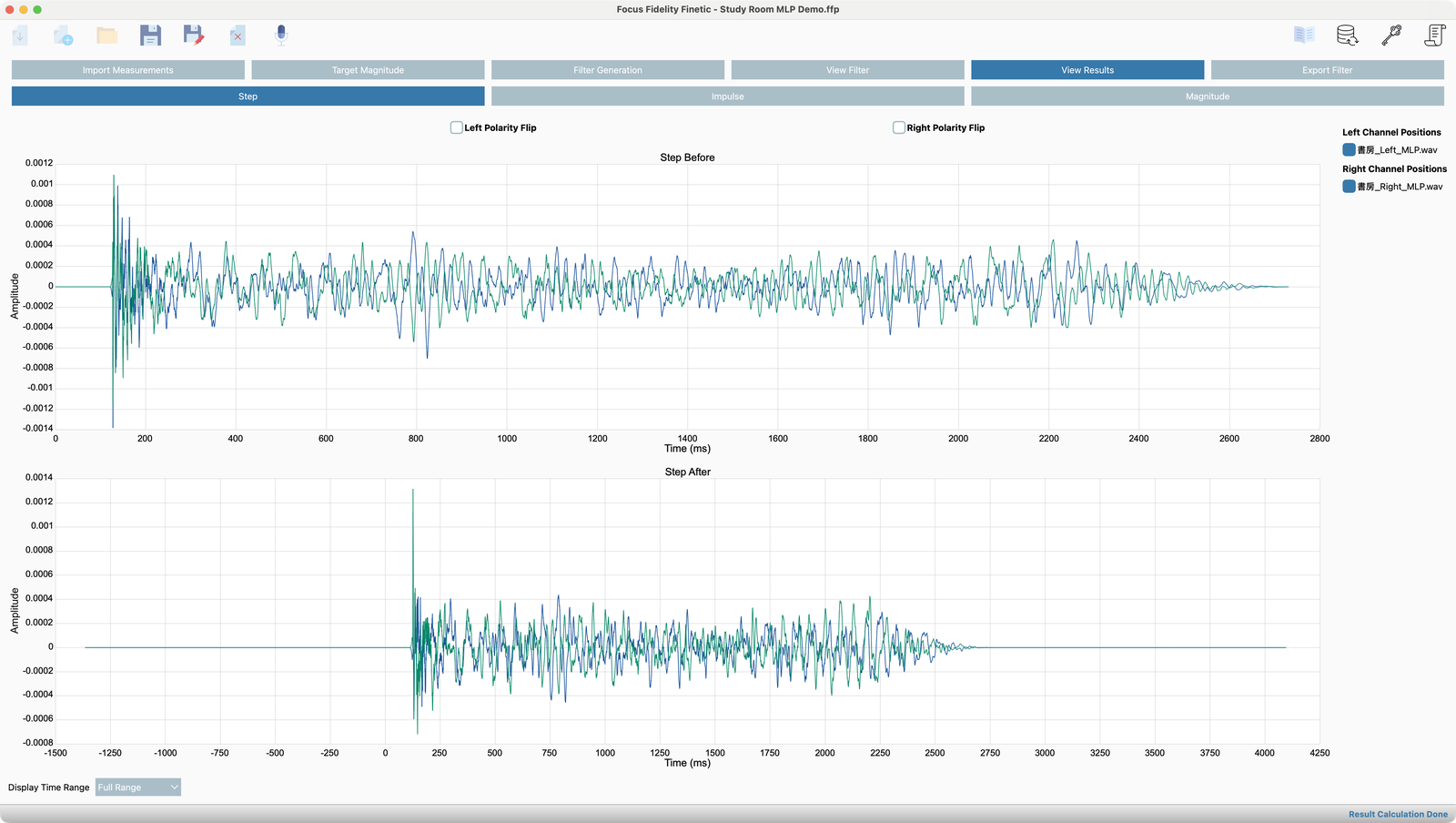The height and width of the screenshot is (823, 1456).
Task: Click the save-as floppy with pencil icon
Action: click(194, 36)
